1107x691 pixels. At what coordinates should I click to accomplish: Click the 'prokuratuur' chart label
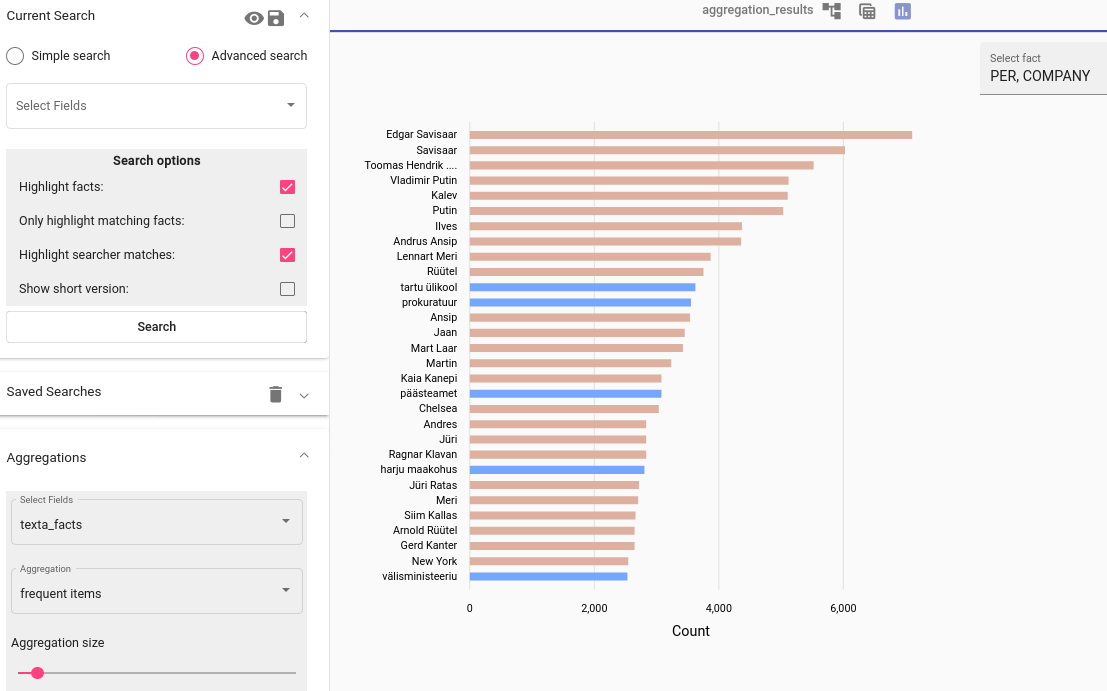[x=429, y=302]
